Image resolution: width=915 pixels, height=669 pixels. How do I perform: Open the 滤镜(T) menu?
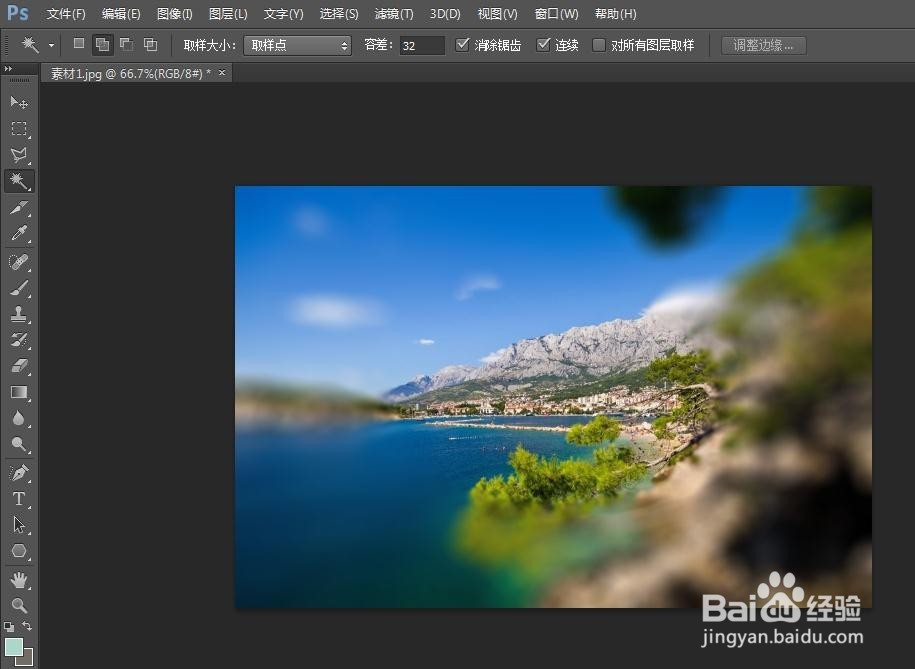click(x=394, y=13)
